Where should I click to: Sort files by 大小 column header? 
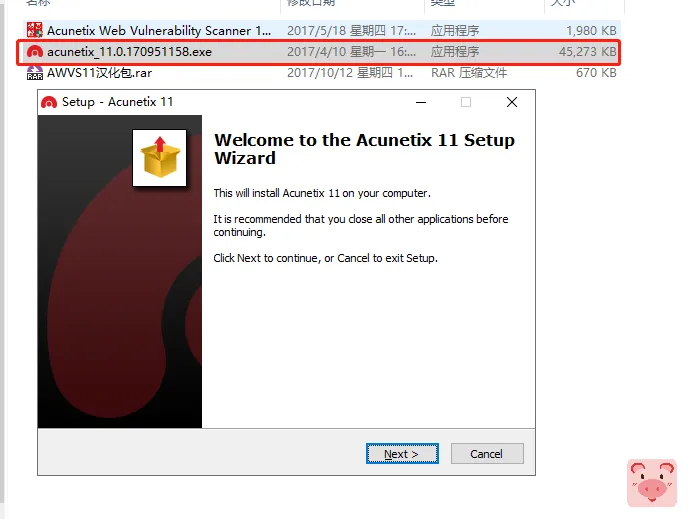point(563,3)
